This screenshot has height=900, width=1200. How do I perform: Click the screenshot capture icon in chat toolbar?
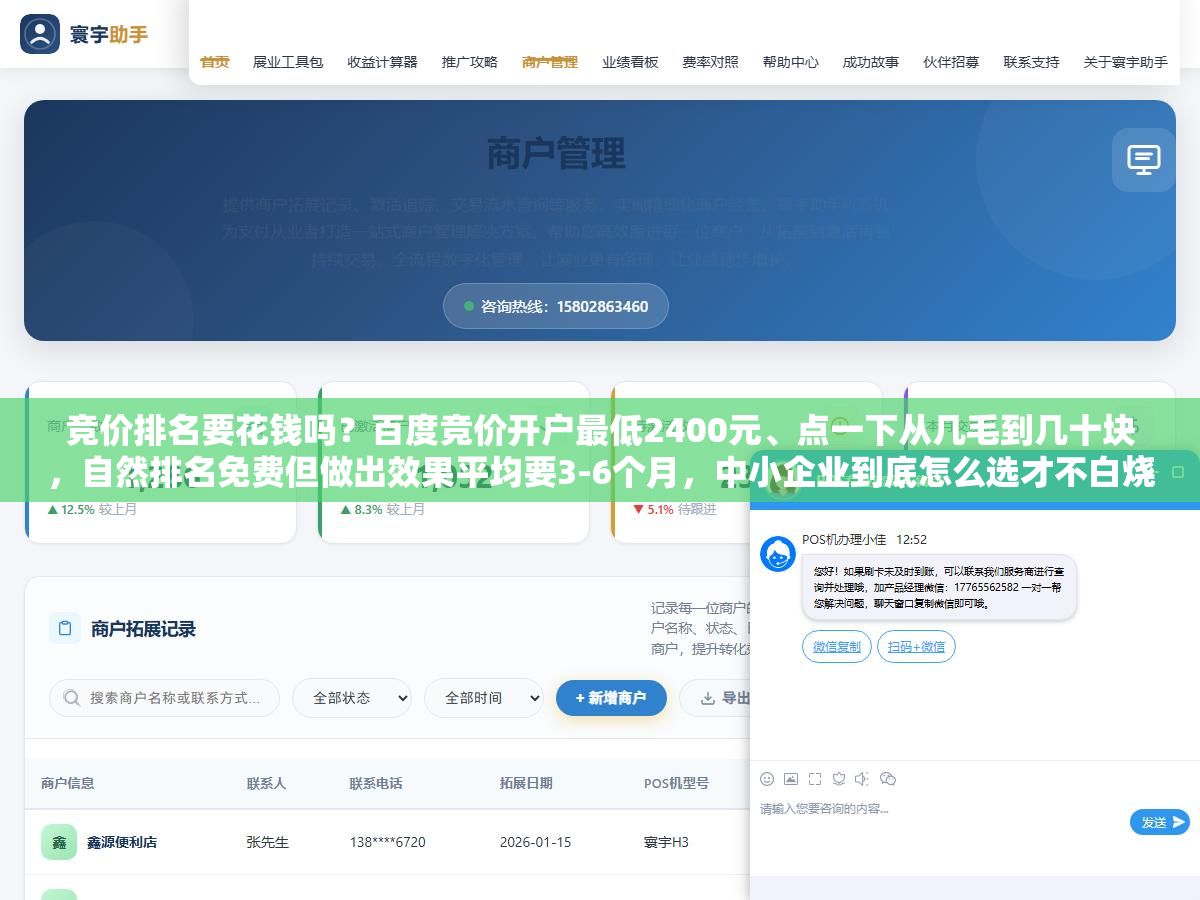coord(815,779)
